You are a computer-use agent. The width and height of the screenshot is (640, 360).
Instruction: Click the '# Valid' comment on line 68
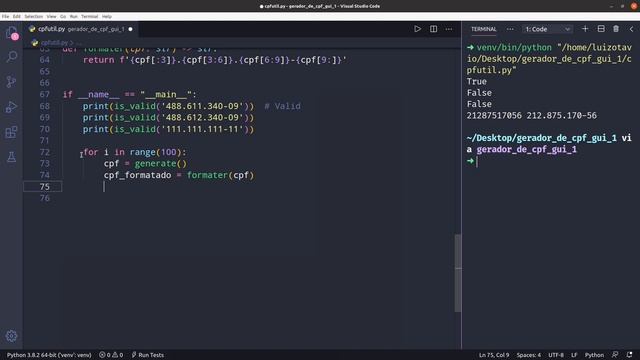pos(282,106)
